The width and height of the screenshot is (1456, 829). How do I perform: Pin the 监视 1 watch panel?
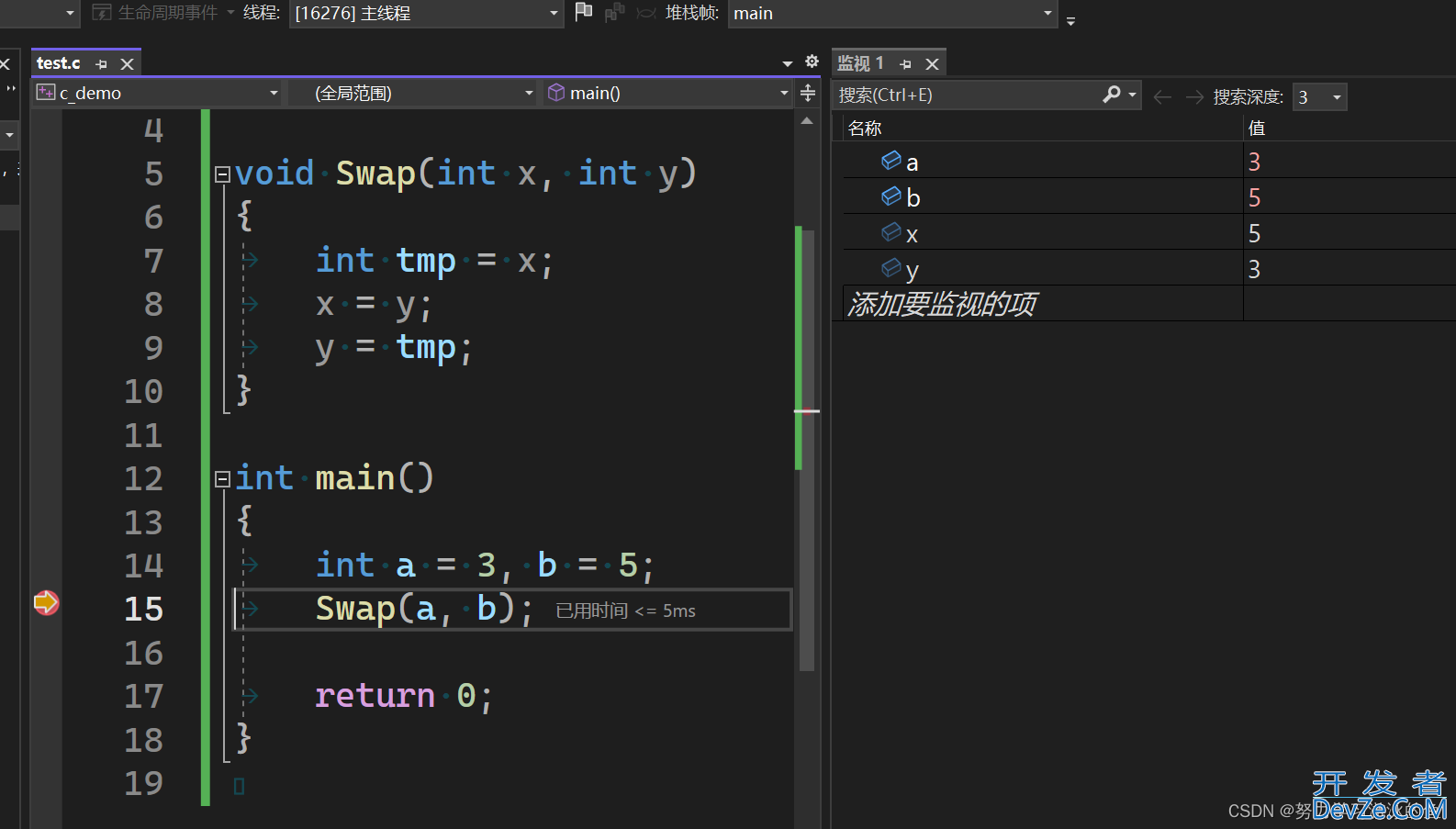(x=906, y=64)
